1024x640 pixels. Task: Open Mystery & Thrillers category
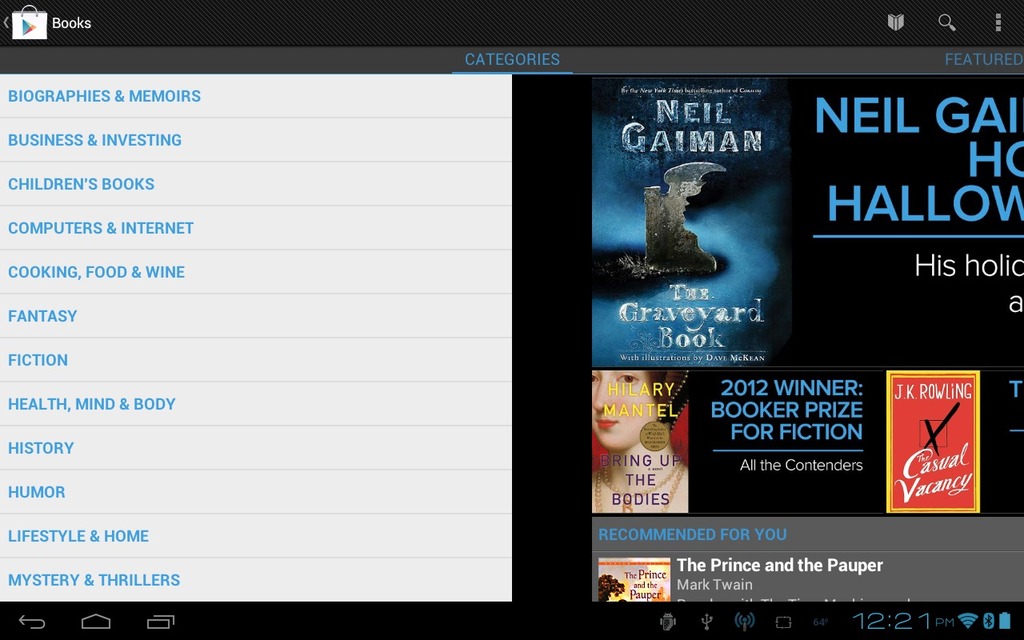click(x=256, y=580)
